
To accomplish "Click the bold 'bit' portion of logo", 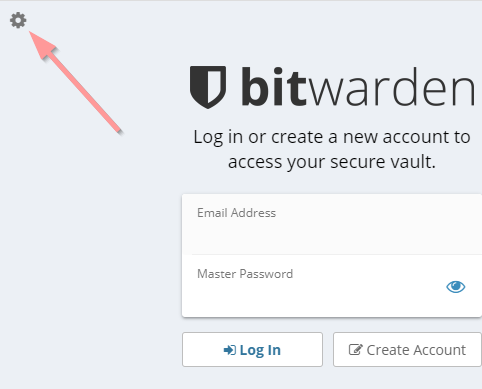I will coord(273,86).
